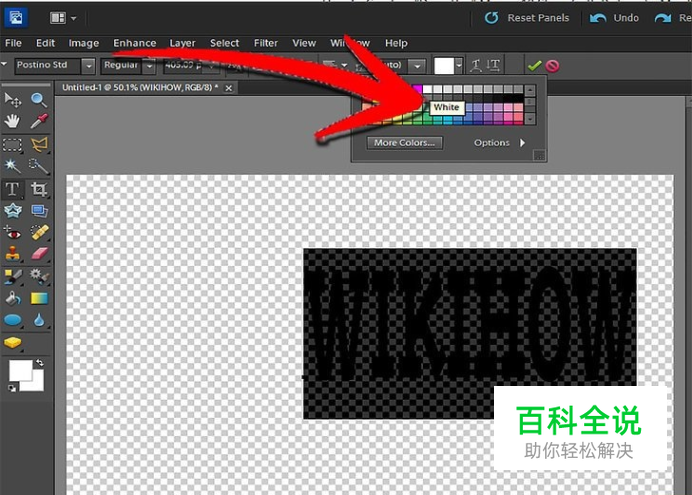Select the Paint Bucket tool
This screenshot has width=692, height=495.
[x=12, y=299]
